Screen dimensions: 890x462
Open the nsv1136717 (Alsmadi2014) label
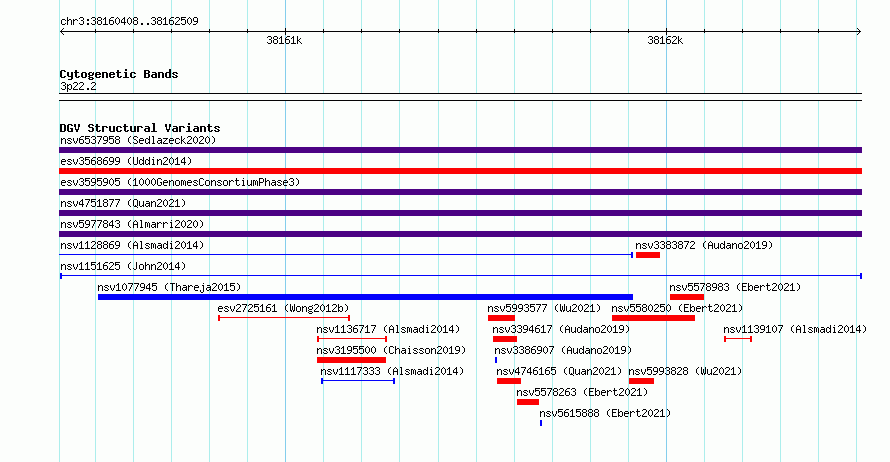[x=388, y=329]
